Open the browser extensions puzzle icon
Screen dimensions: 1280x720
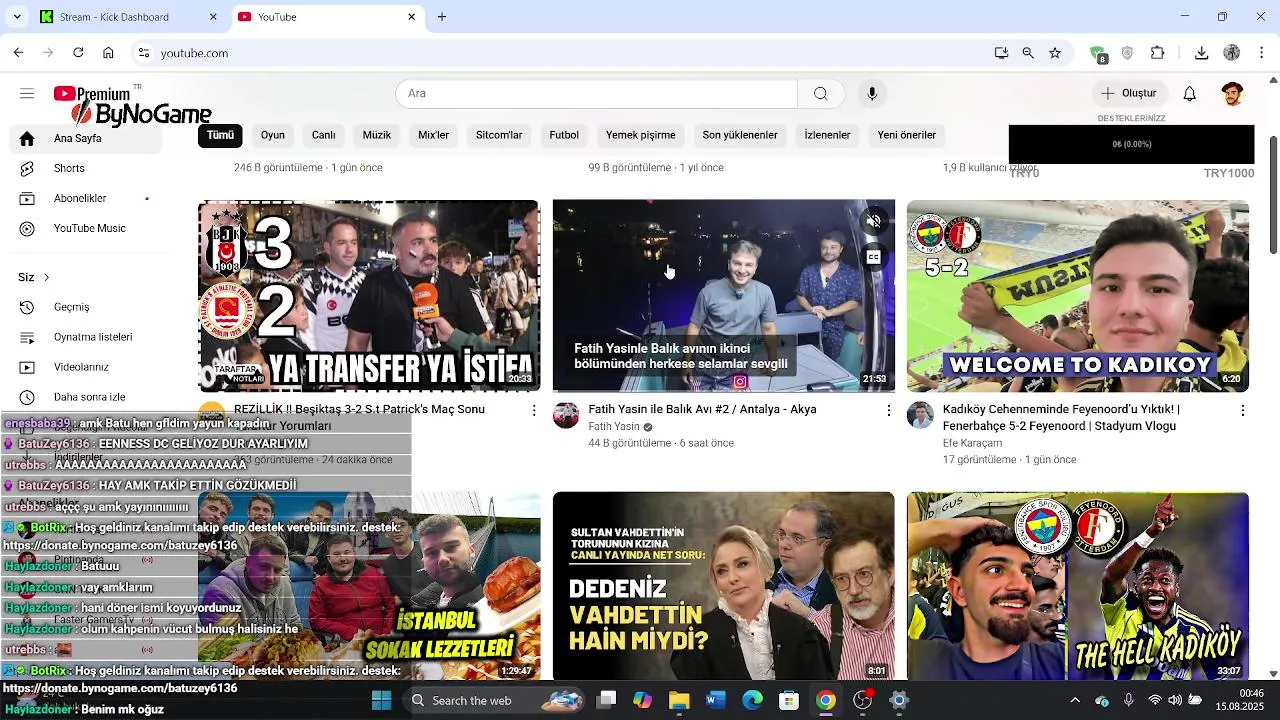(1158, 53)
